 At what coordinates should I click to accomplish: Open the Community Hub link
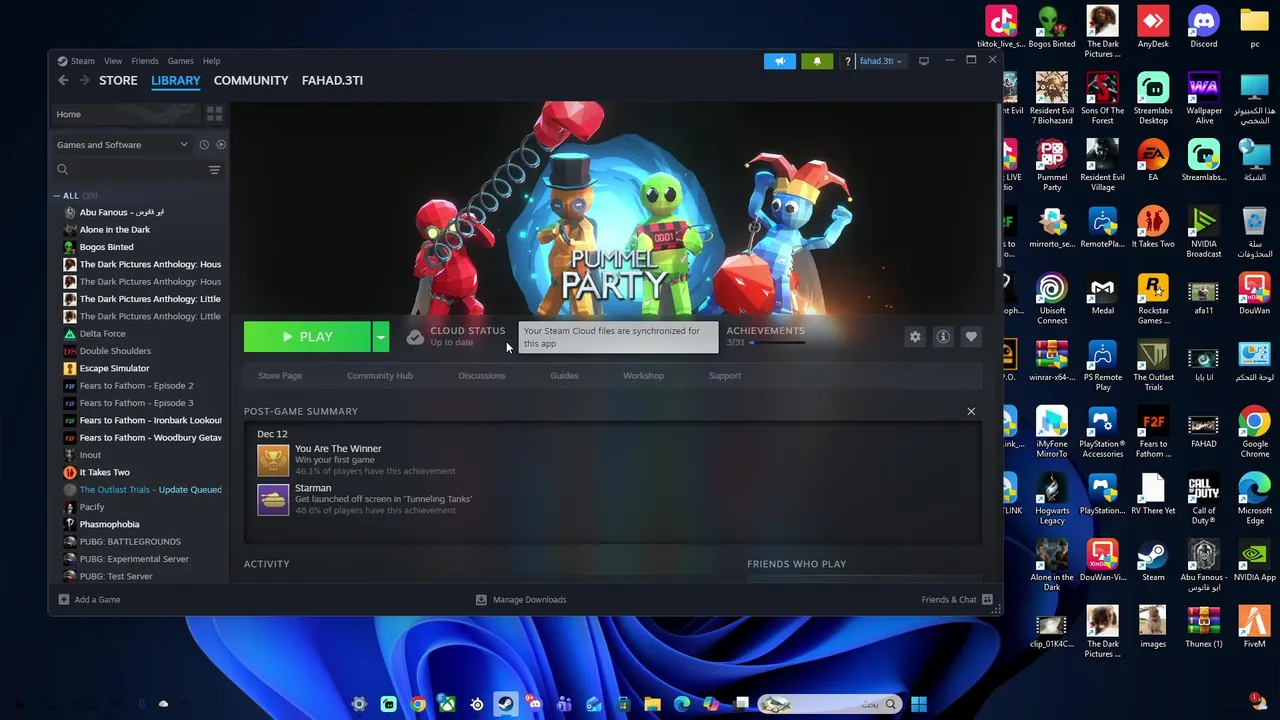[379, 376]
